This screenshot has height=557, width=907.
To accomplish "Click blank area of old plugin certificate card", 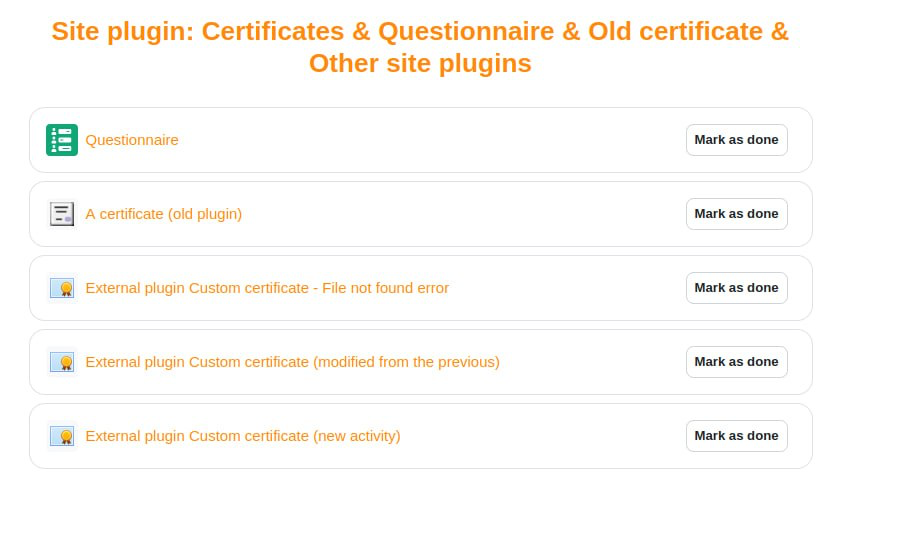I will (x=463, y=214).
